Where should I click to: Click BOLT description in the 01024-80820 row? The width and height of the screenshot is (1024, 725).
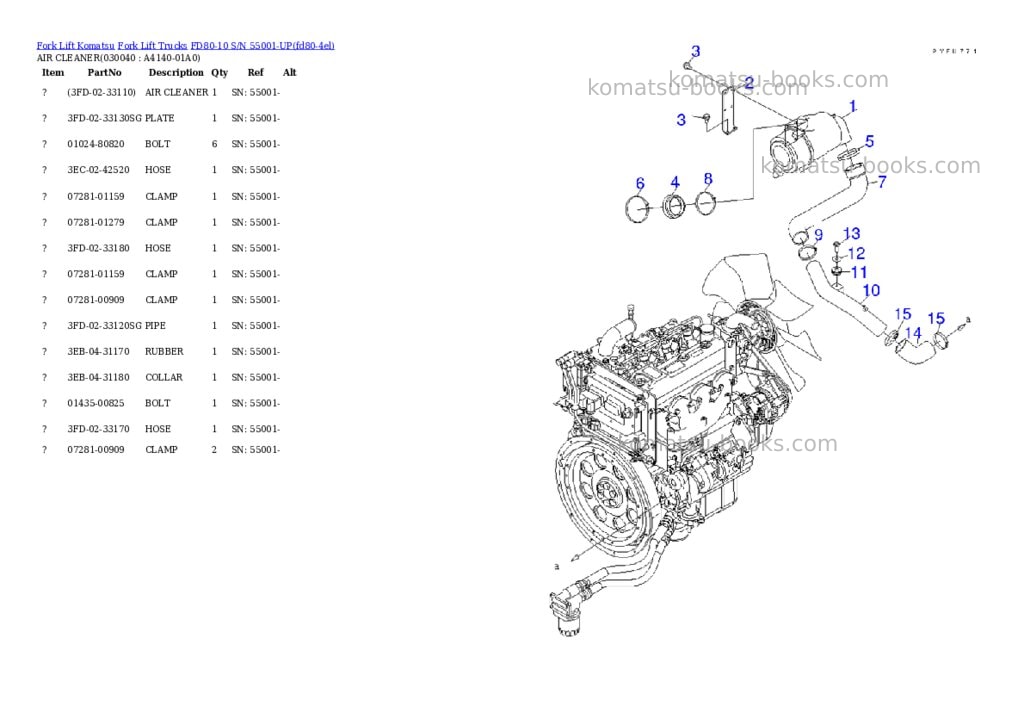click(157, 144)
